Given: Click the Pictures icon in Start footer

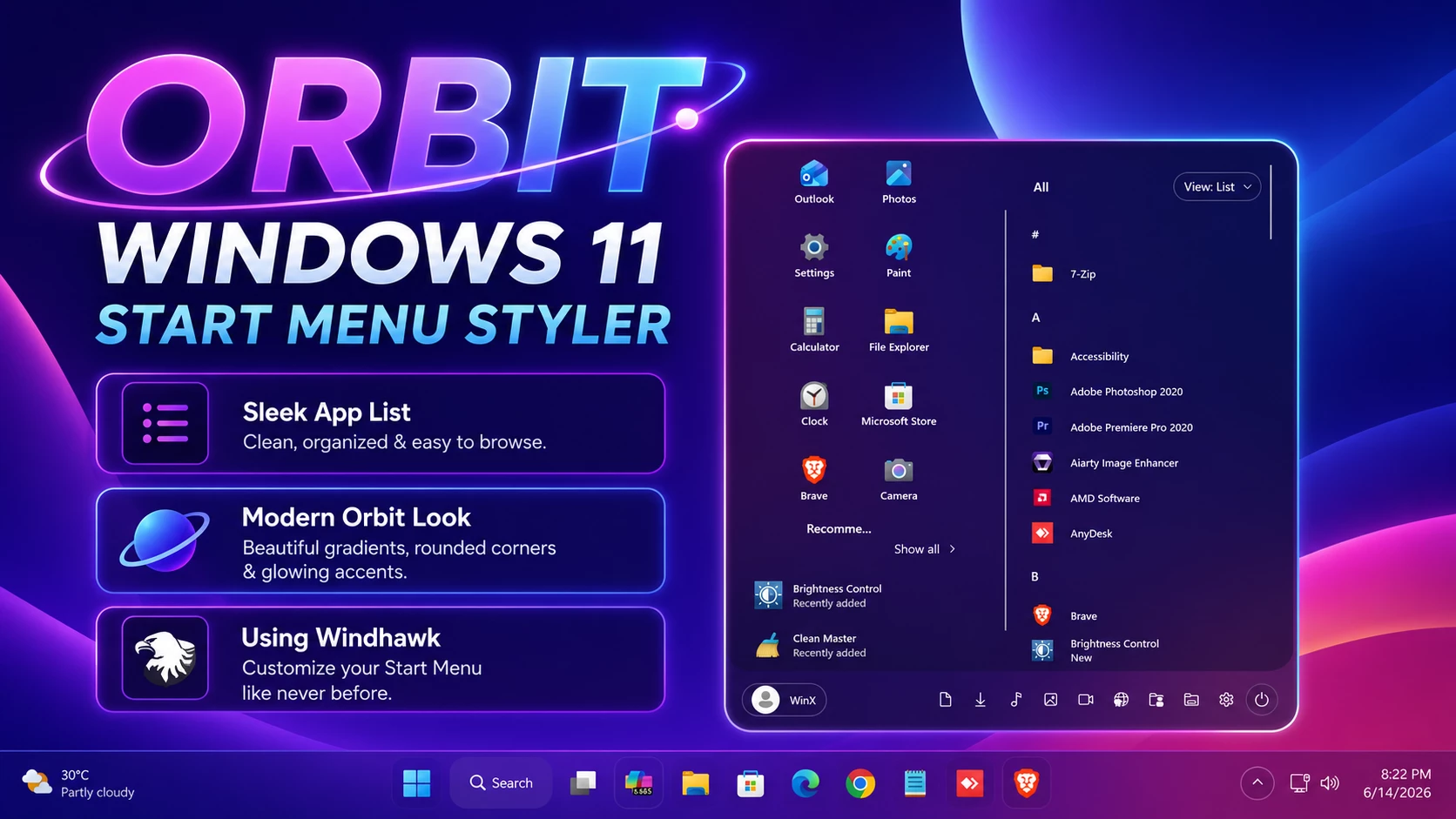Looking at the screenshot, I should pyautogui.click(x=1051, y=700).
